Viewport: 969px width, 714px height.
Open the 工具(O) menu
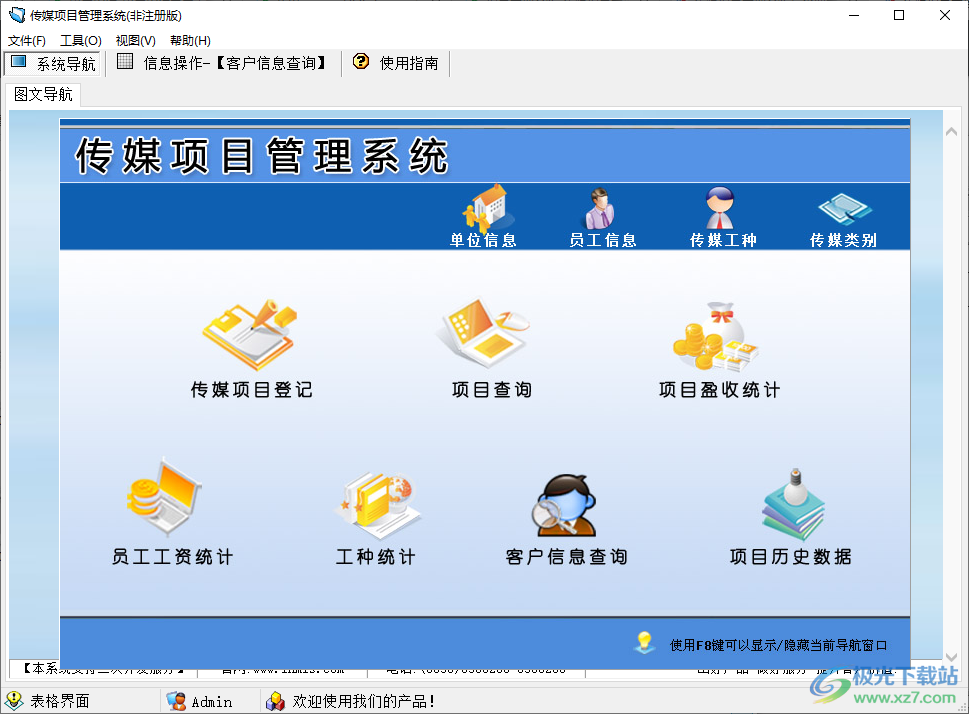click(79, 40)
